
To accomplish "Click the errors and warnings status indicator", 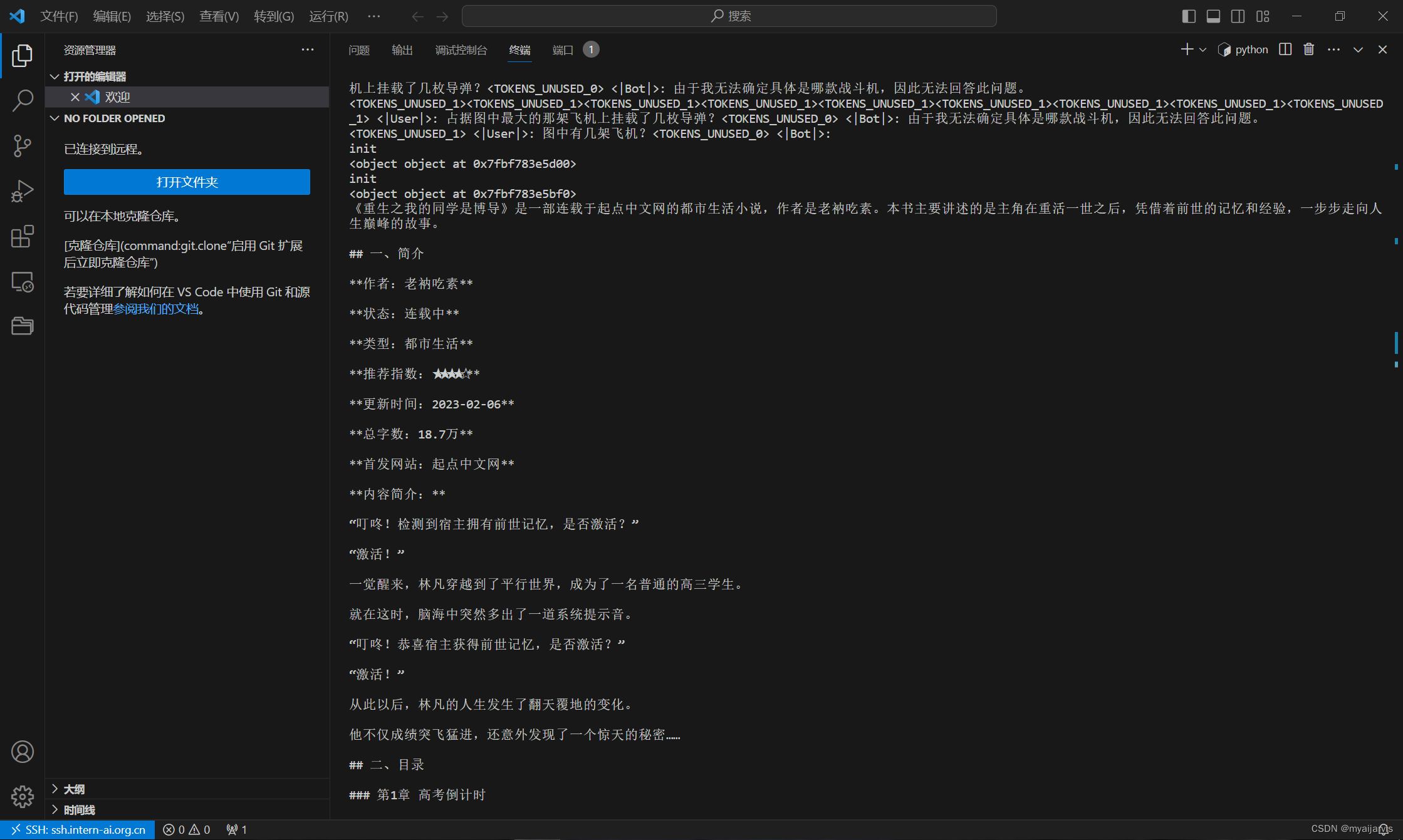I will (187, 829).
